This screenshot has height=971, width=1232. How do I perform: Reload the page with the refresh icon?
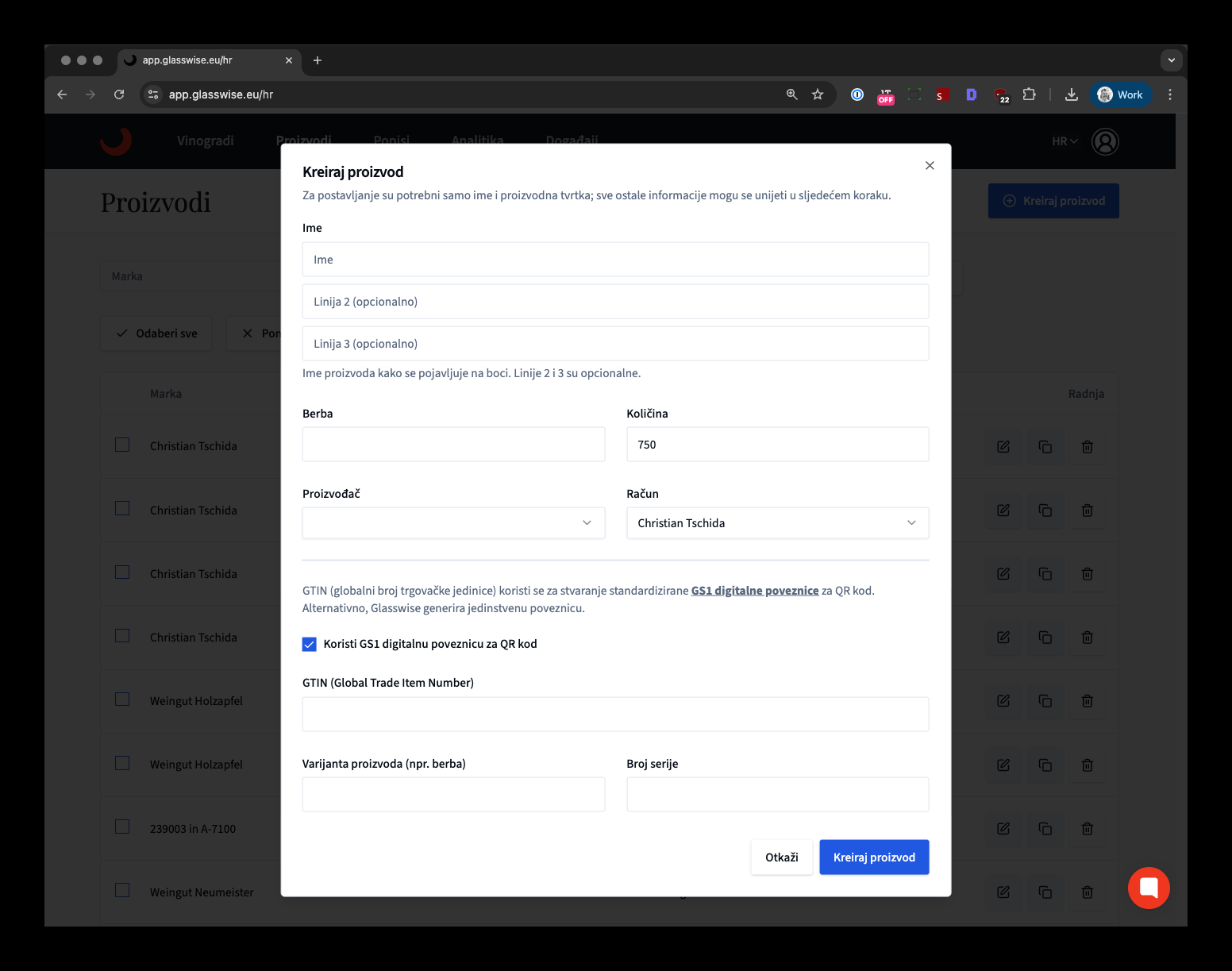pyautogui.click(x=119, y=94)
